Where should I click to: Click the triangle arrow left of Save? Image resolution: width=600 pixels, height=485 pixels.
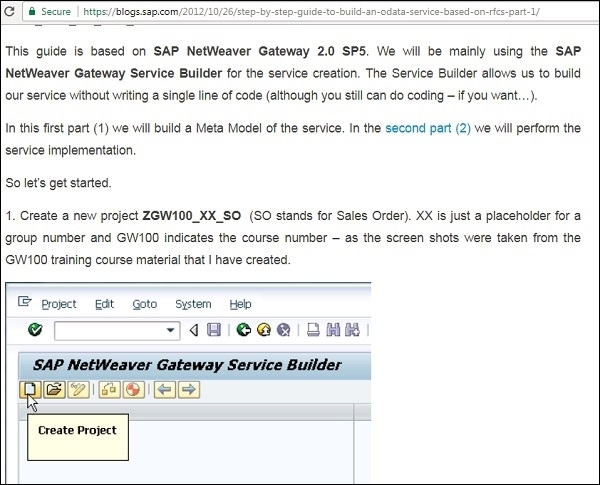pyautogui.click(x=194, y=330)
